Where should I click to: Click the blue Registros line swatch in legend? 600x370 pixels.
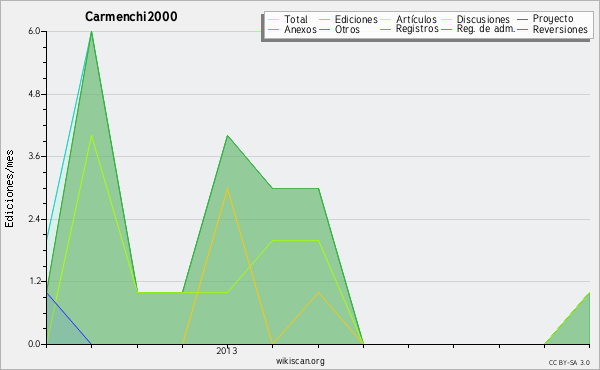pos(386,29)
